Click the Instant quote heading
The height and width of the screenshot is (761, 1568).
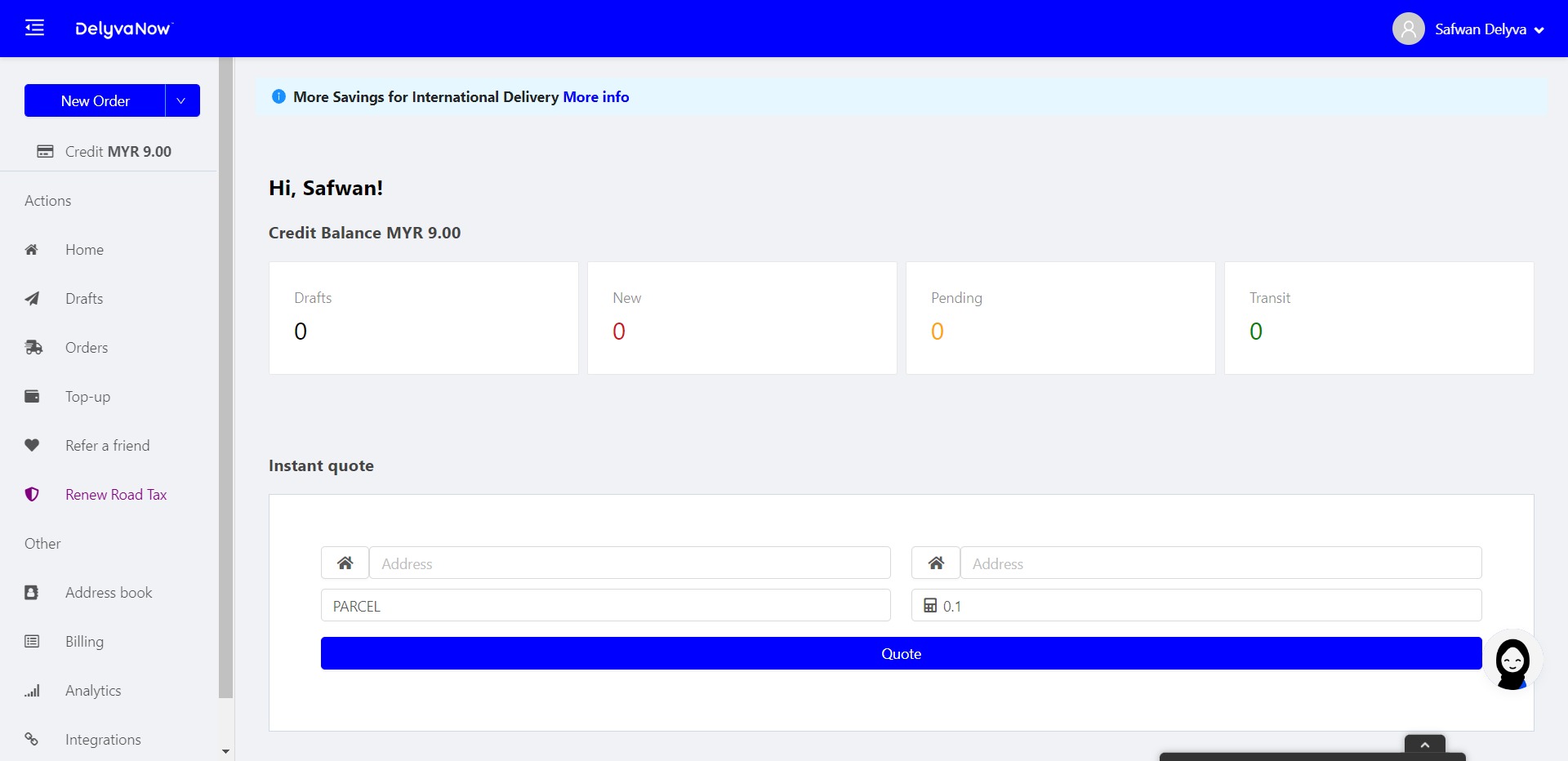click(x=321, y=465)
